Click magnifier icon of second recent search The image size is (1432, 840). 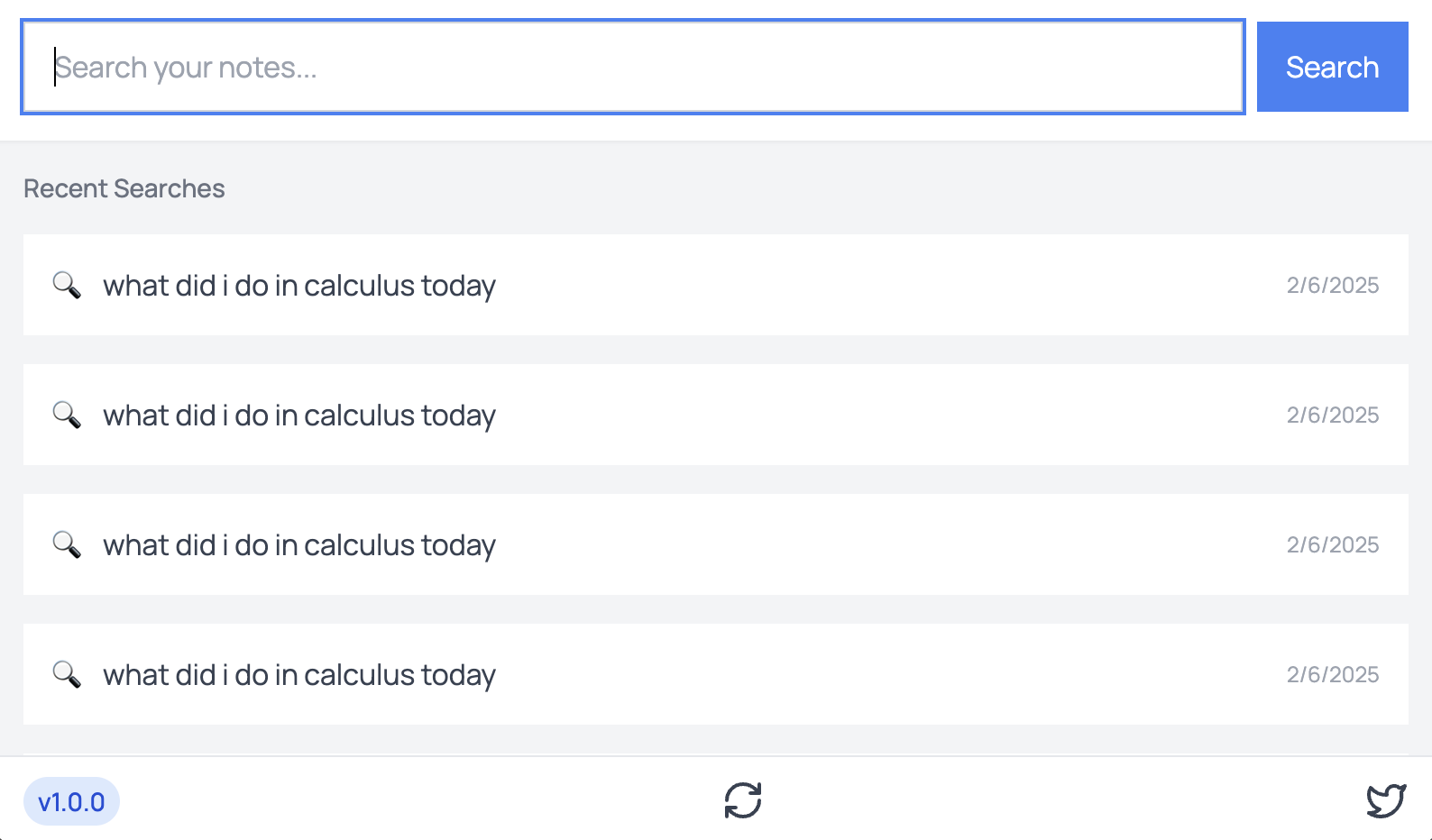(67, 415)
